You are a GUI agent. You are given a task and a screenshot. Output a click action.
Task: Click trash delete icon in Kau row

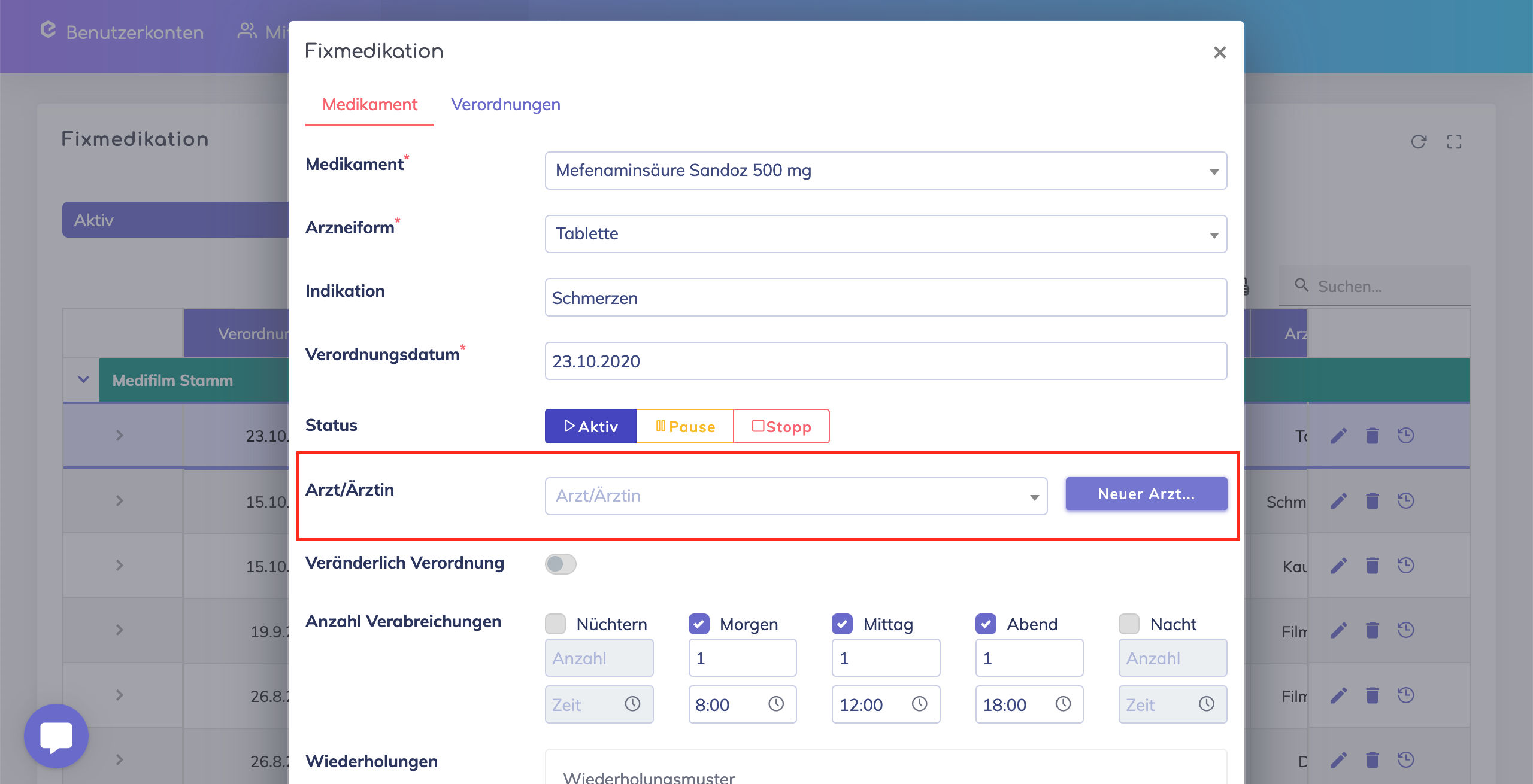tap(1373, 566)
